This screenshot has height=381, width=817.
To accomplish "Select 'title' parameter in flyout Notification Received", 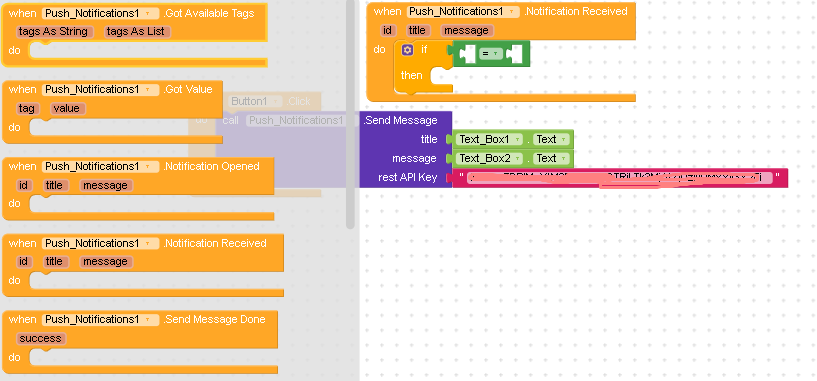I will 54,262.
